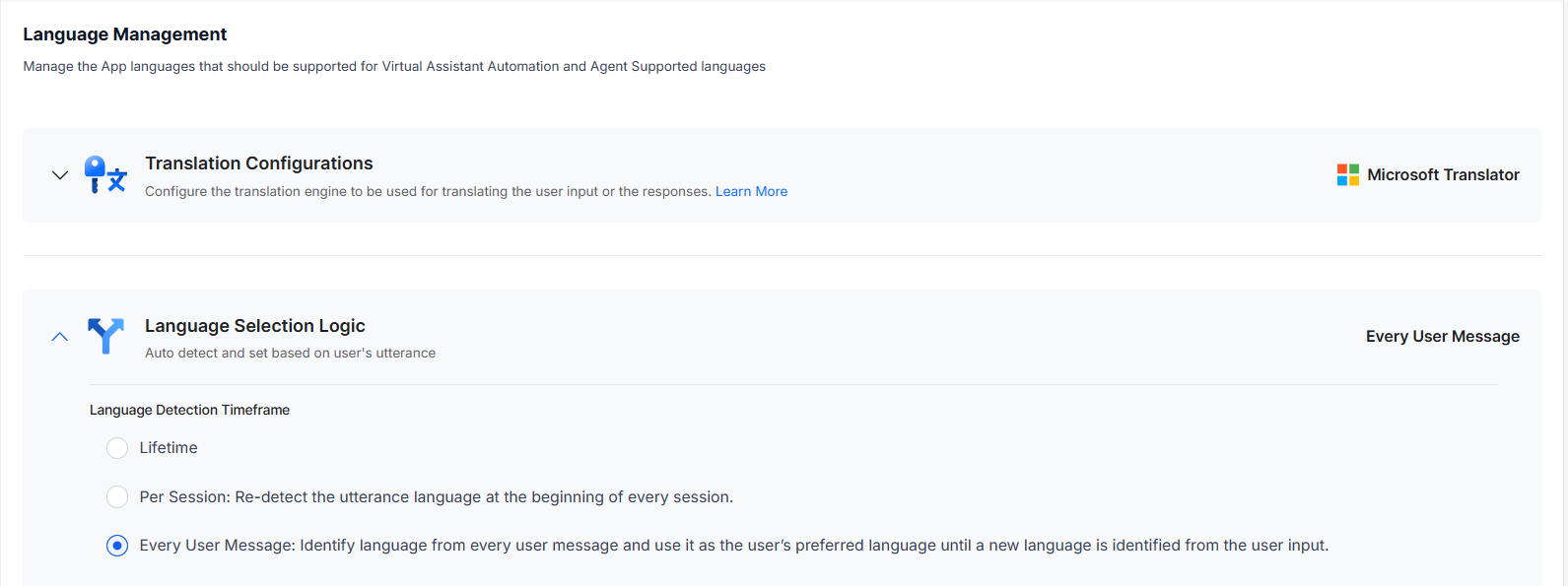Click the Translation Configurations heading
This screenshot has width=1568, height=586.
(259, 163)
